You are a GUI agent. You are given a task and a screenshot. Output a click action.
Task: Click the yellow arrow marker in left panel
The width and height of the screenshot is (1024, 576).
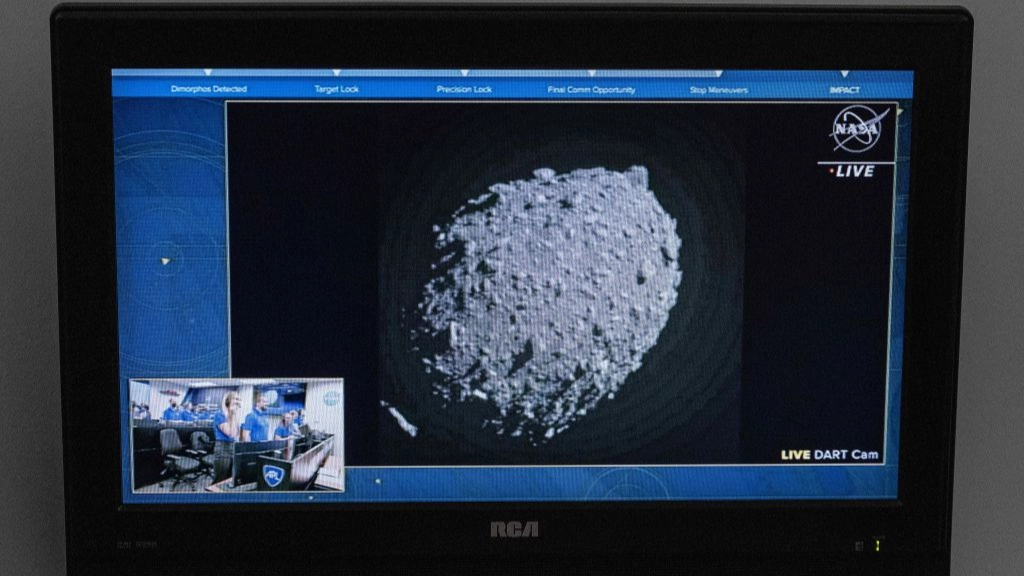(x=165, y=261)
